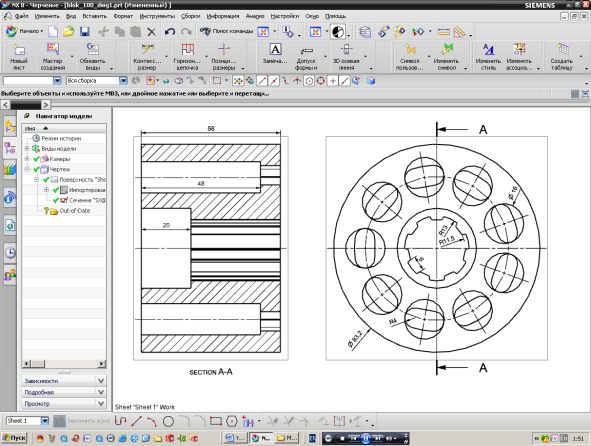Toggle the Сечение node checkmark
The height and width of the screenshot is (446, 591).
(x=56, y=200)
